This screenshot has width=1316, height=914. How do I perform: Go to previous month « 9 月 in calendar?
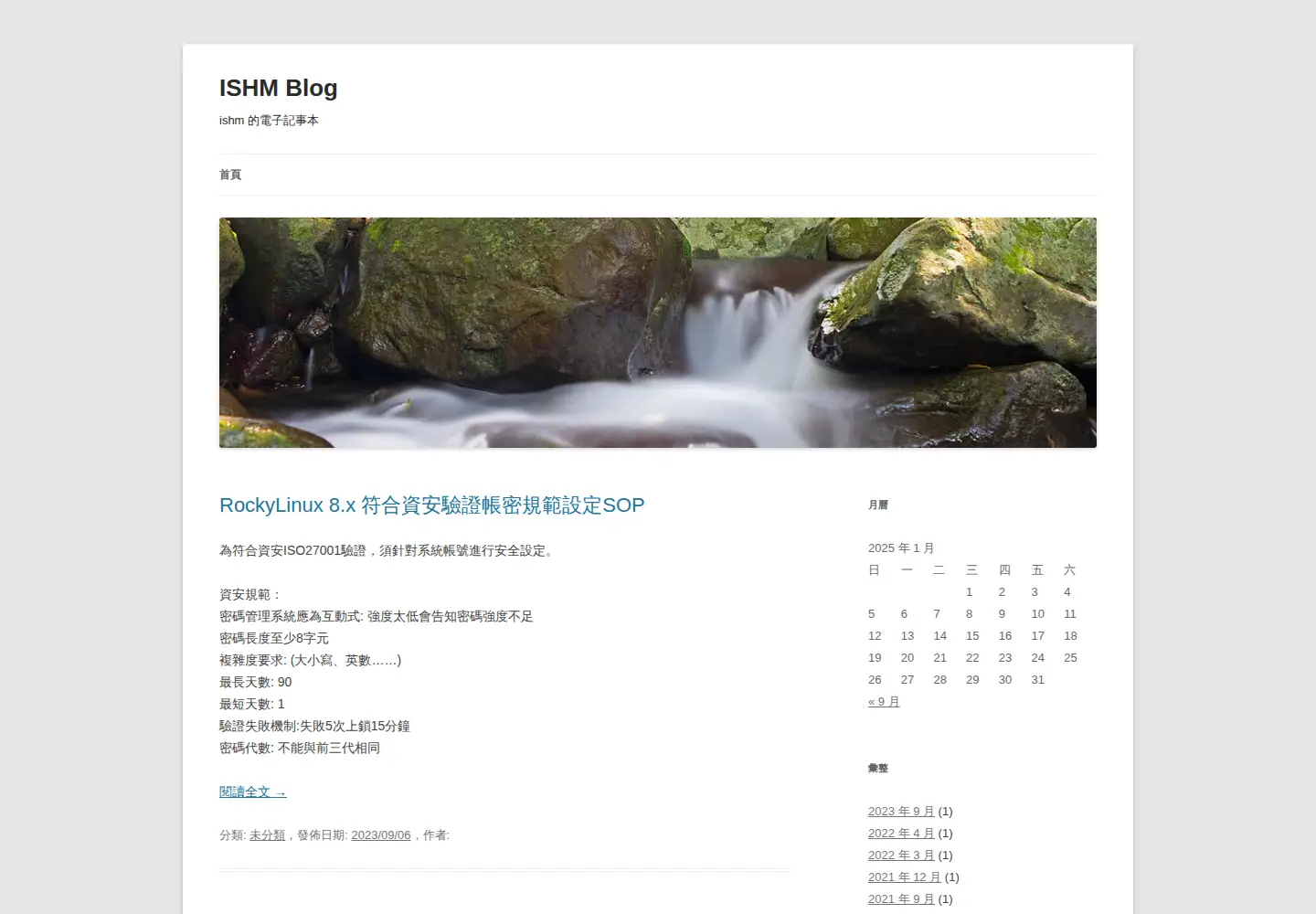point(884,702)
